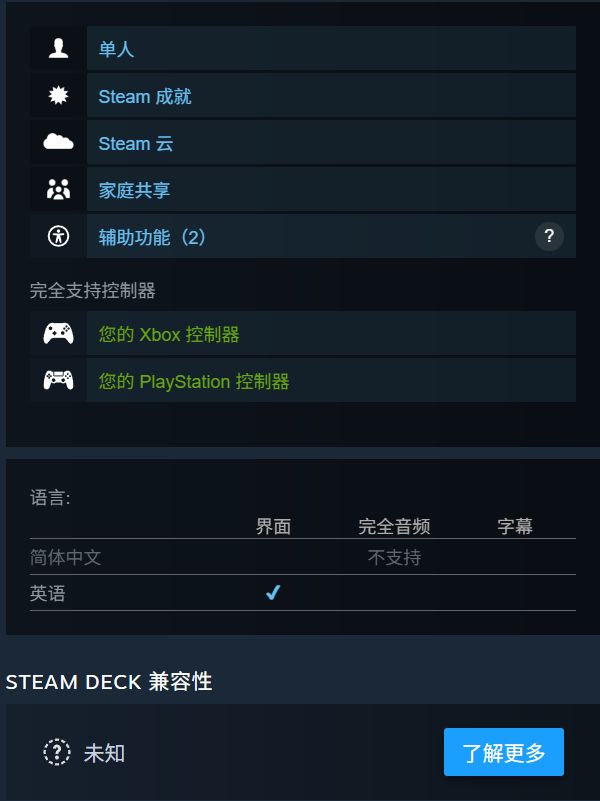
Task: Expand 辅助功能 (2) details
Action: tap(152, 237)
